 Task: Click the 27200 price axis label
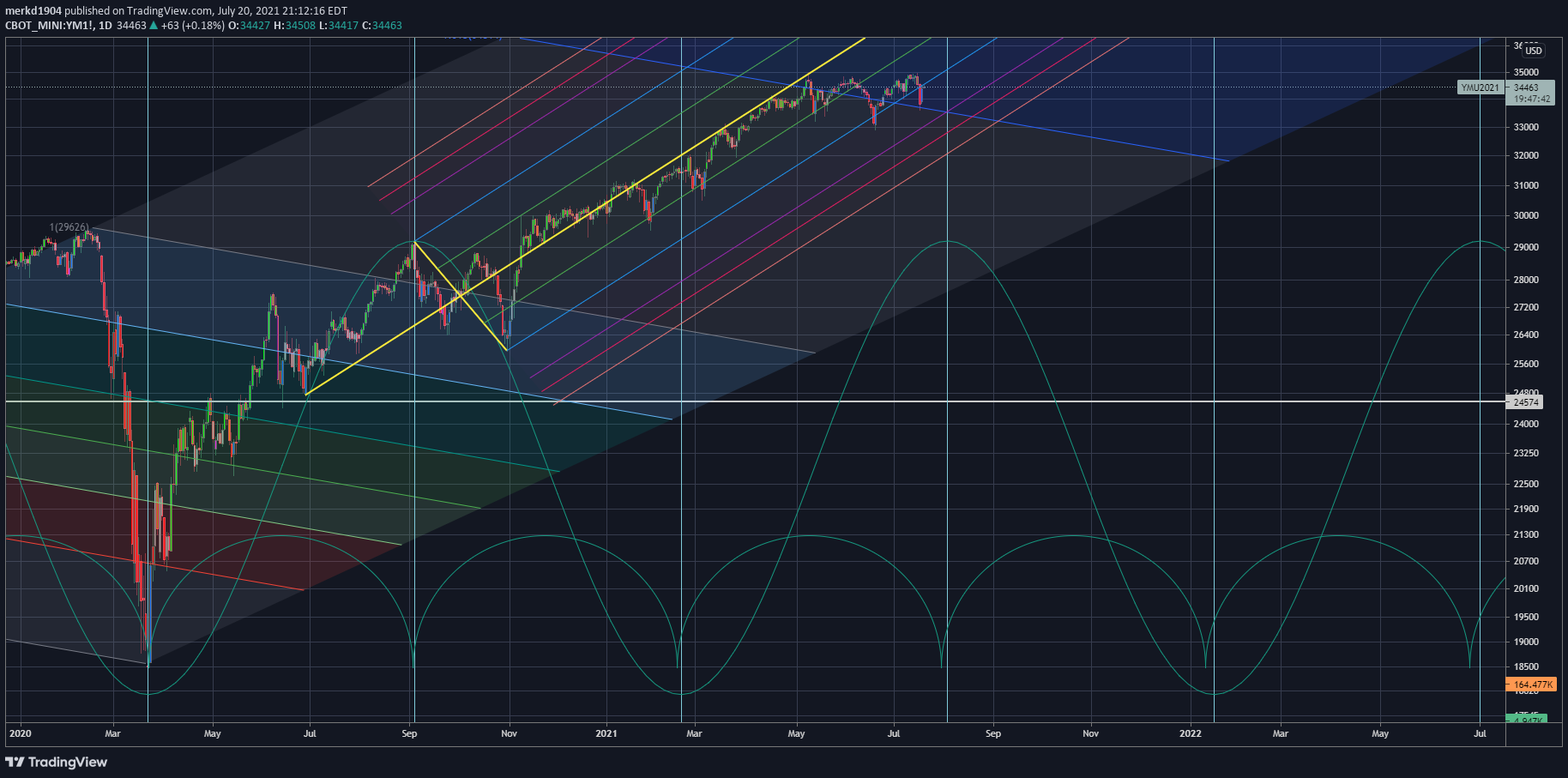pos(1526,307)
